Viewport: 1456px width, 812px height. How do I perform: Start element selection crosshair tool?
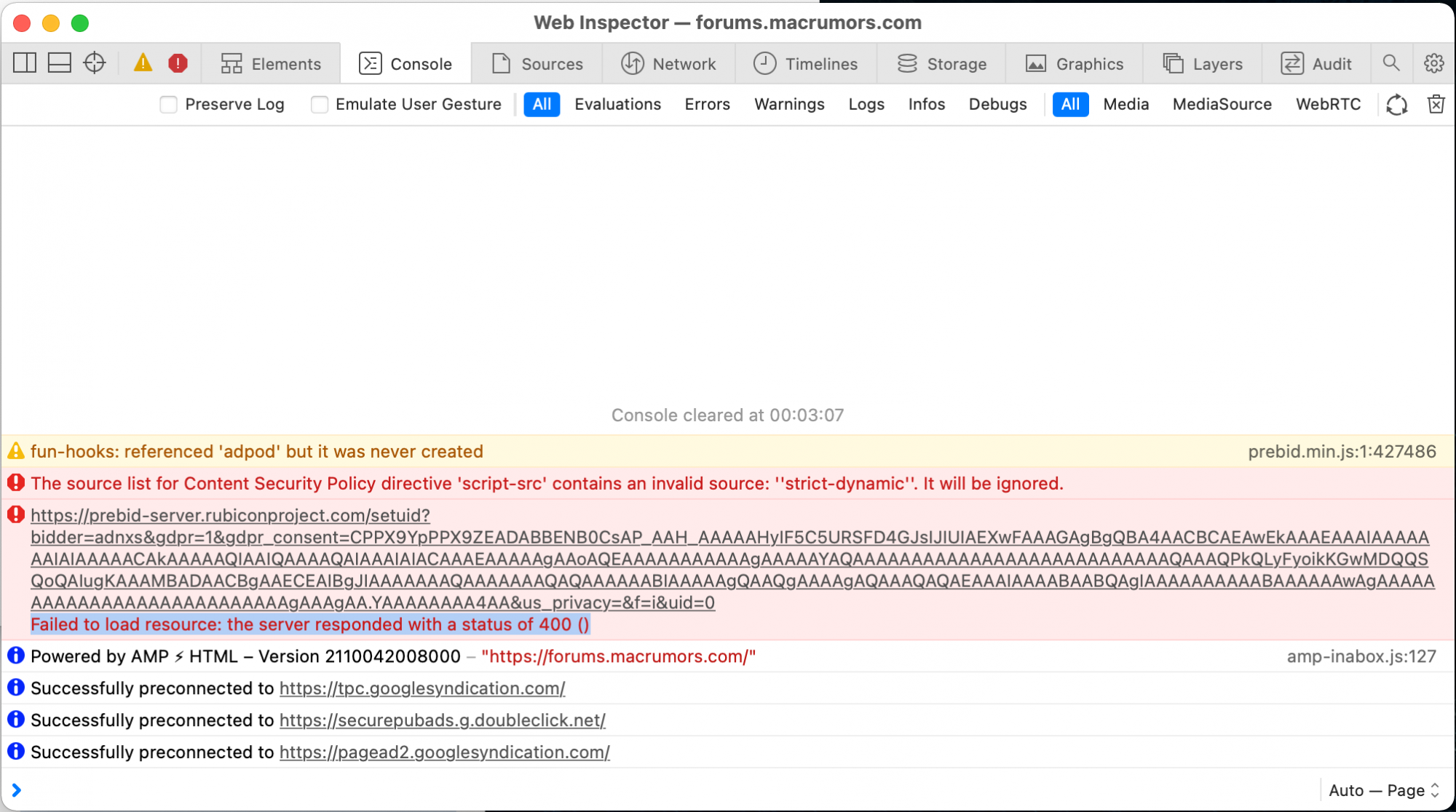95,63
